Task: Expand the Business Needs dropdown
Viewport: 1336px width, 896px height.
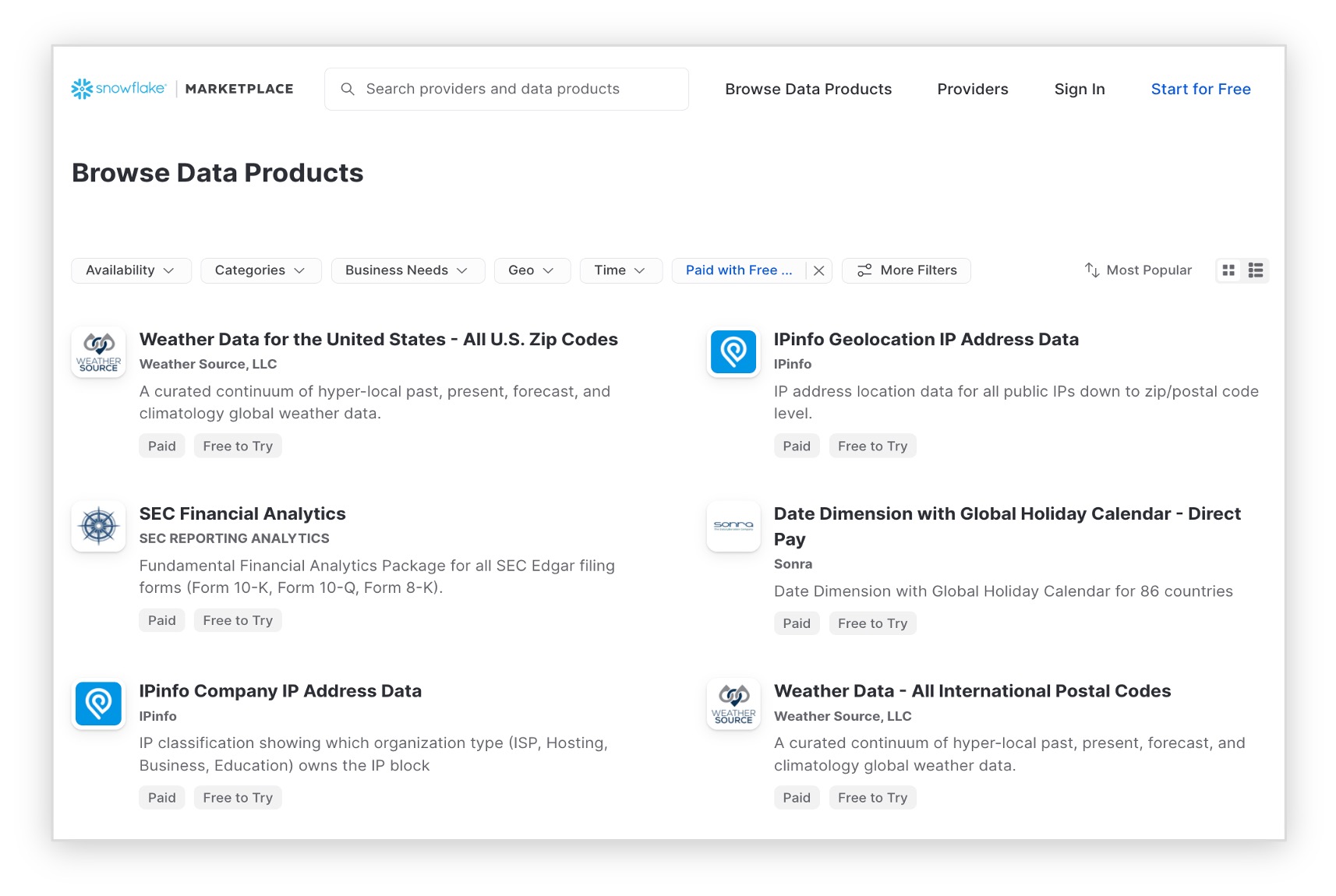Action: pyautogui.click(x=407, y=270)
